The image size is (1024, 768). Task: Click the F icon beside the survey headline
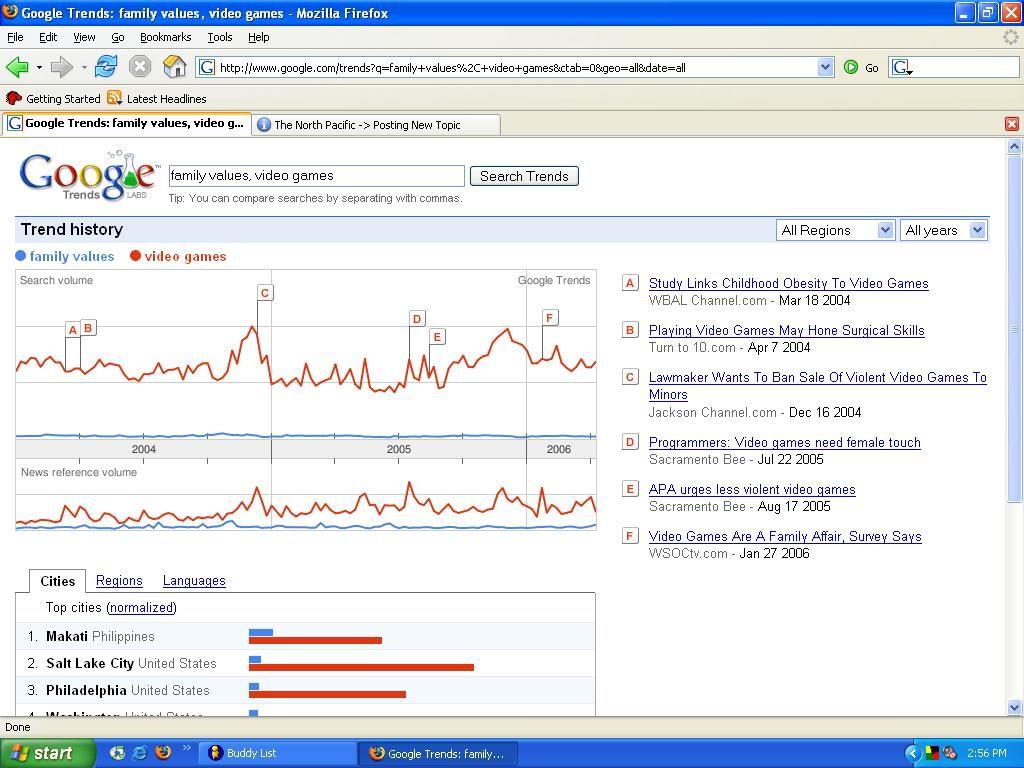point(630,536)
